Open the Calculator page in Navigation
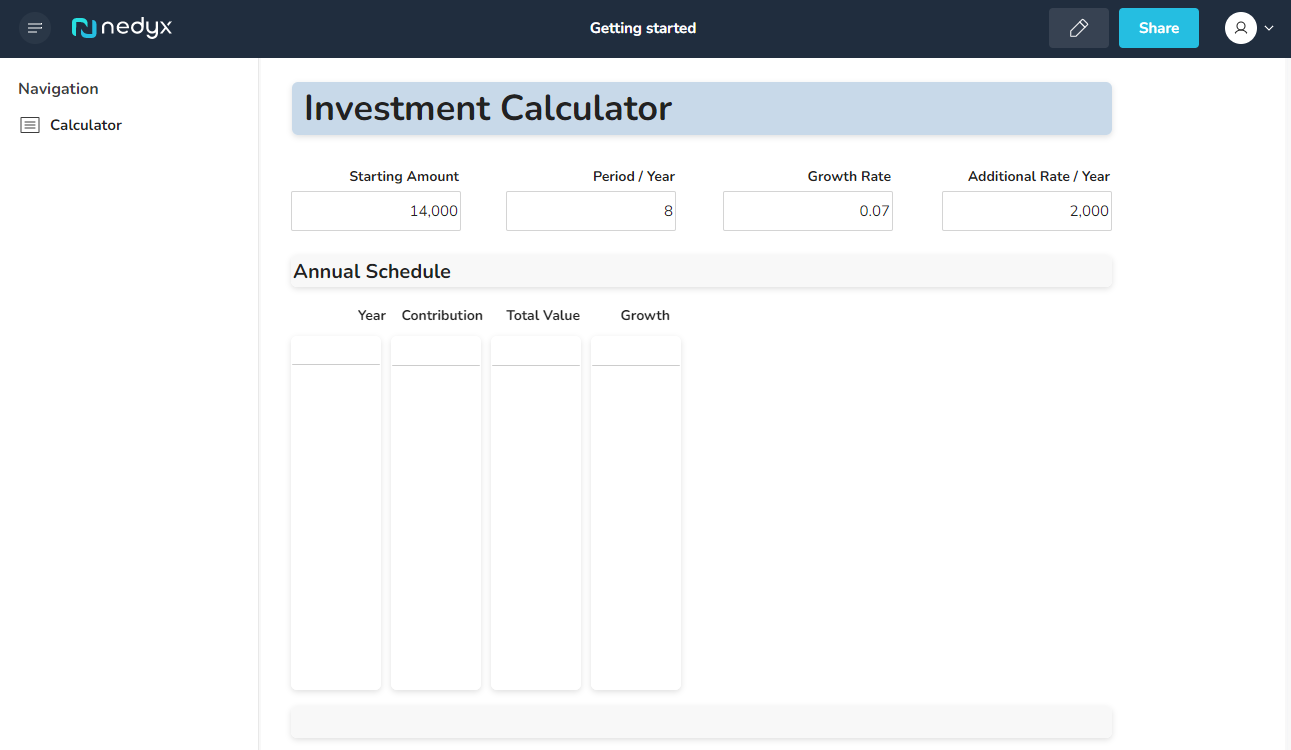This screenshot has width=1291, height=750. click(x=86, y=125)
